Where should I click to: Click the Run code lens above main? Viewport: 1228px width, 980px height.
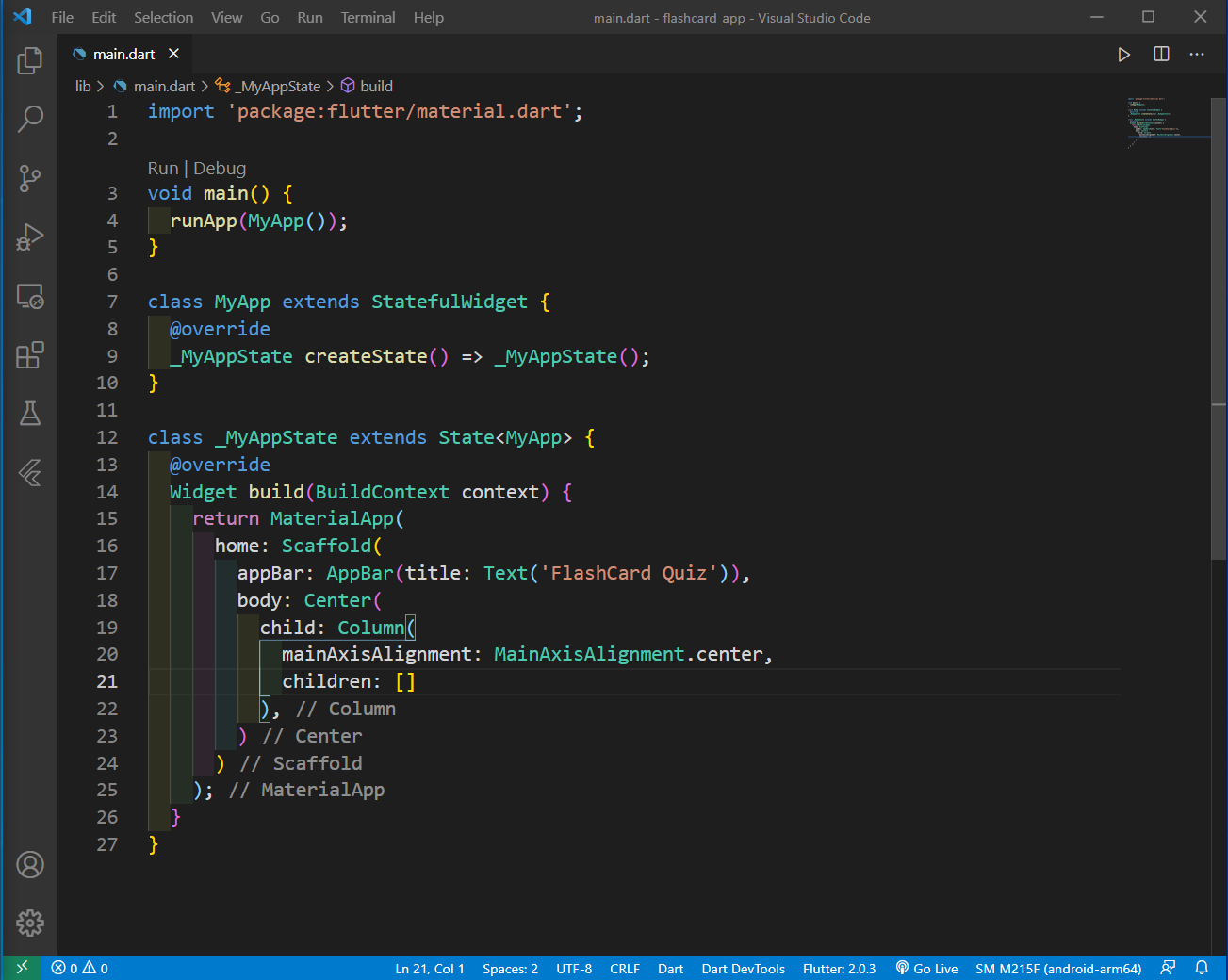(163, 168)
